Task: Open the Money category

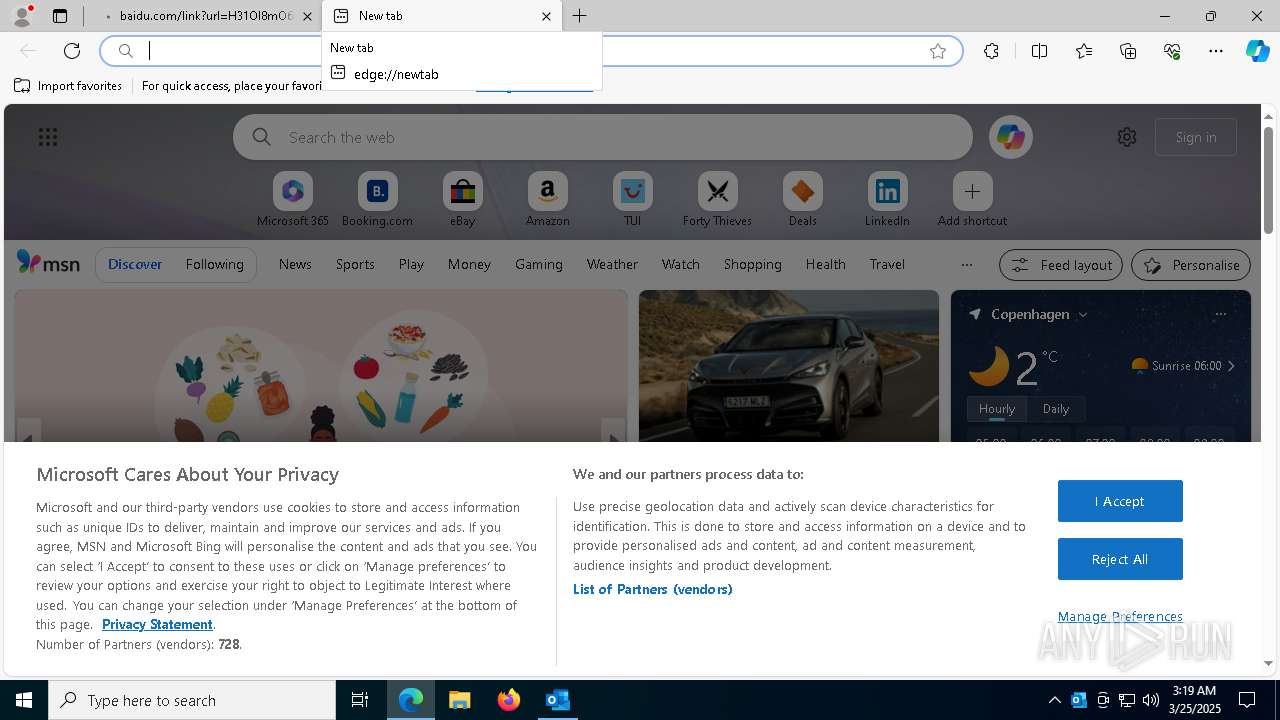Action: pyautogui.click(x=469, y=264)
